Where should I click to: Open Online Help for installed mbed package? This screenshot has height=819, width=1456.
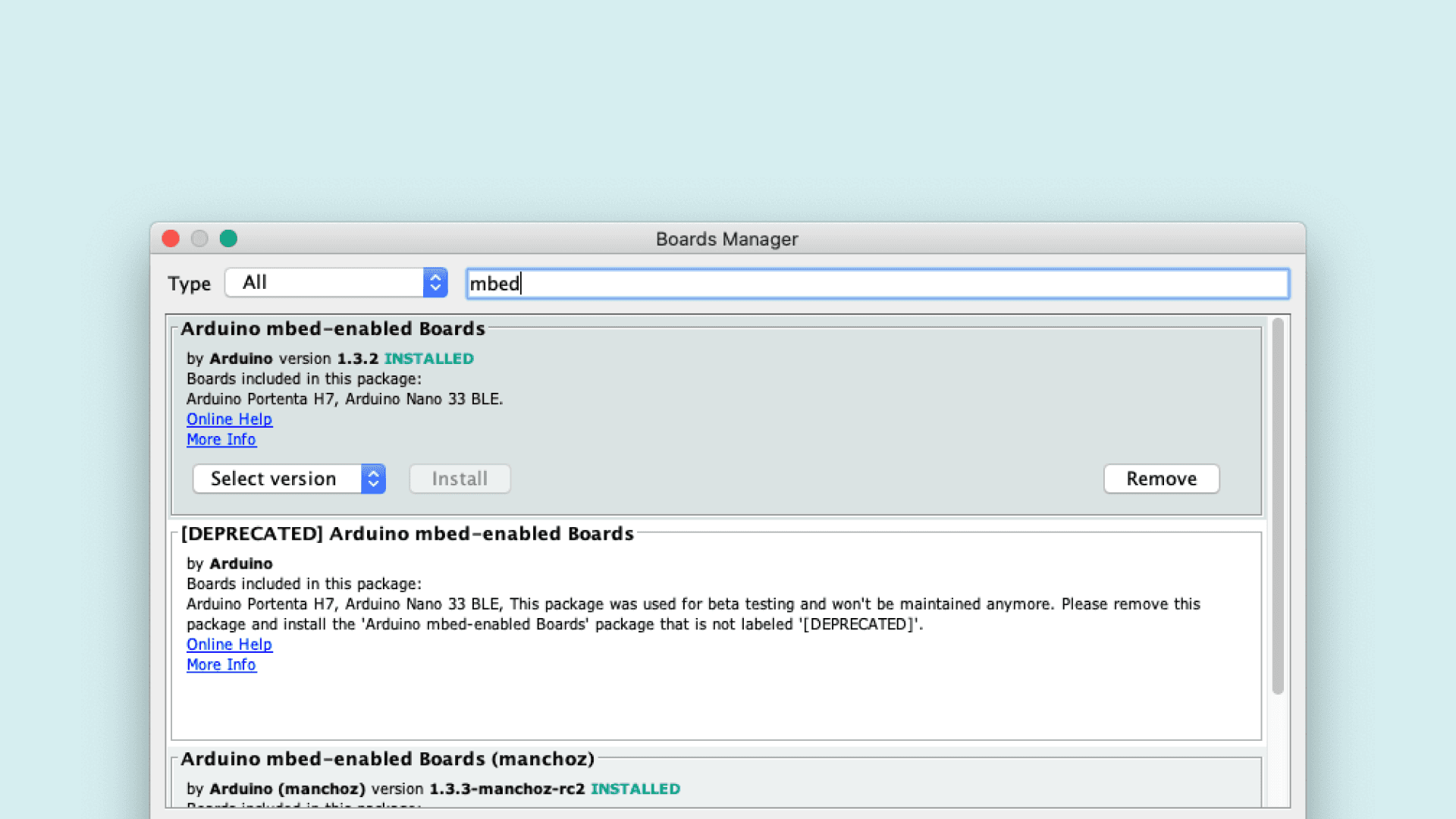pos(229,419)
